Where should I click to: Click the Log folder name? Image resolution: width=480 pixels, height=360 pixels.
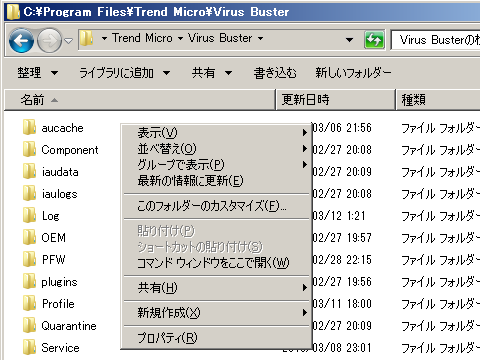[x=51, y=216]
